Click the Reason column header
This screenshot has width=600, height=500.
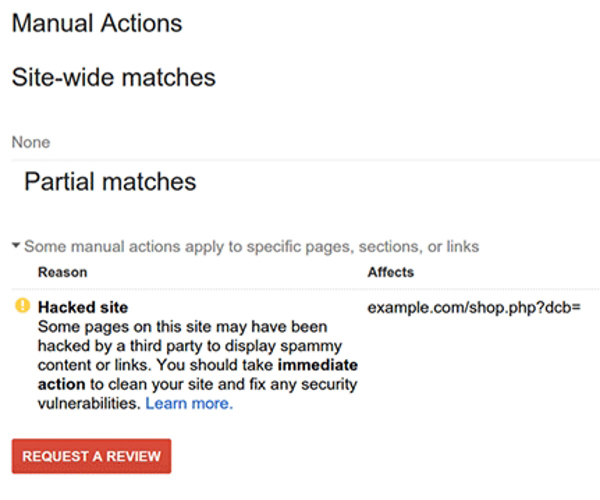63,272
